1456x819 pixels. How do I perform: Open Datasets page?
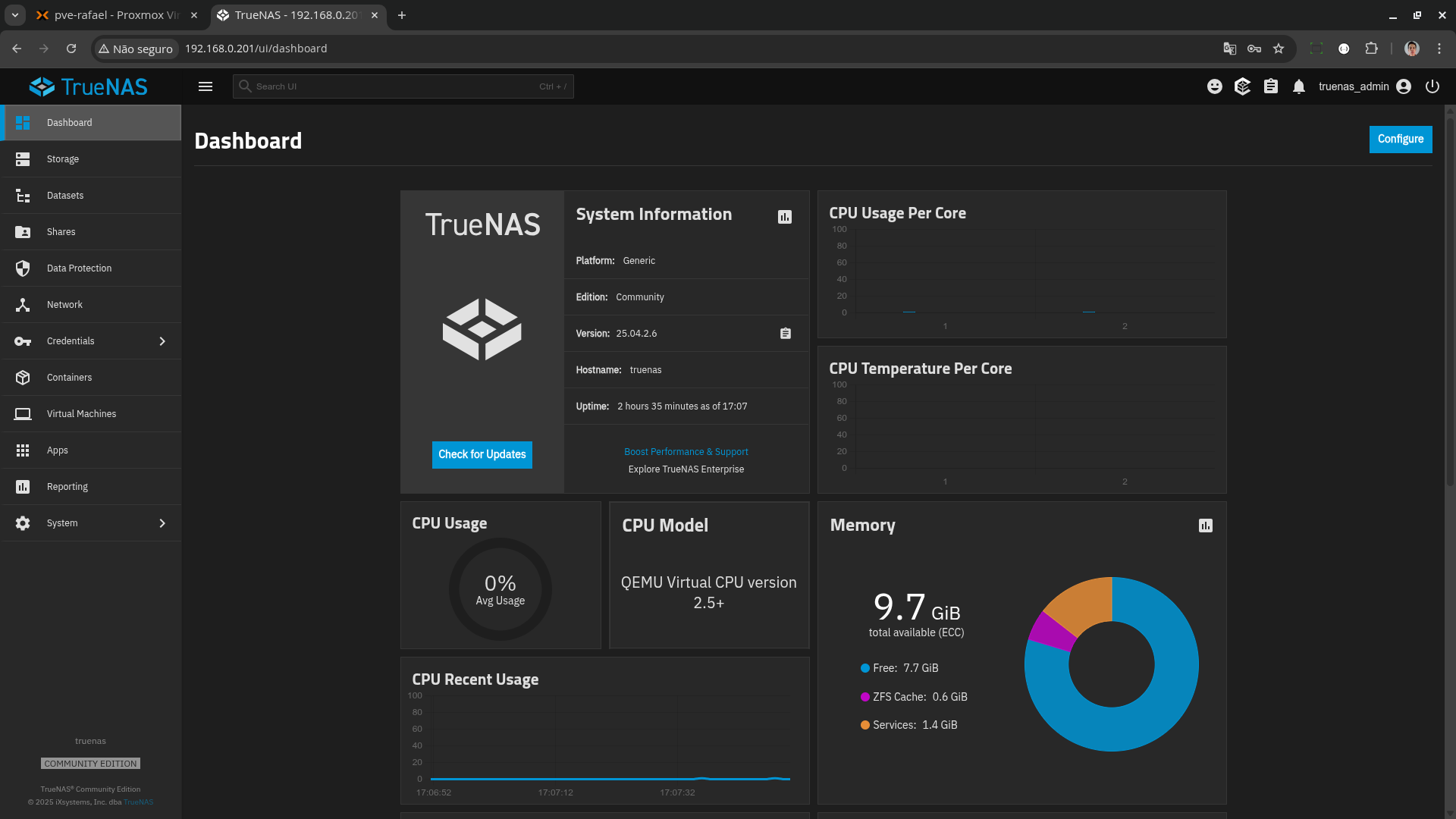92,196
